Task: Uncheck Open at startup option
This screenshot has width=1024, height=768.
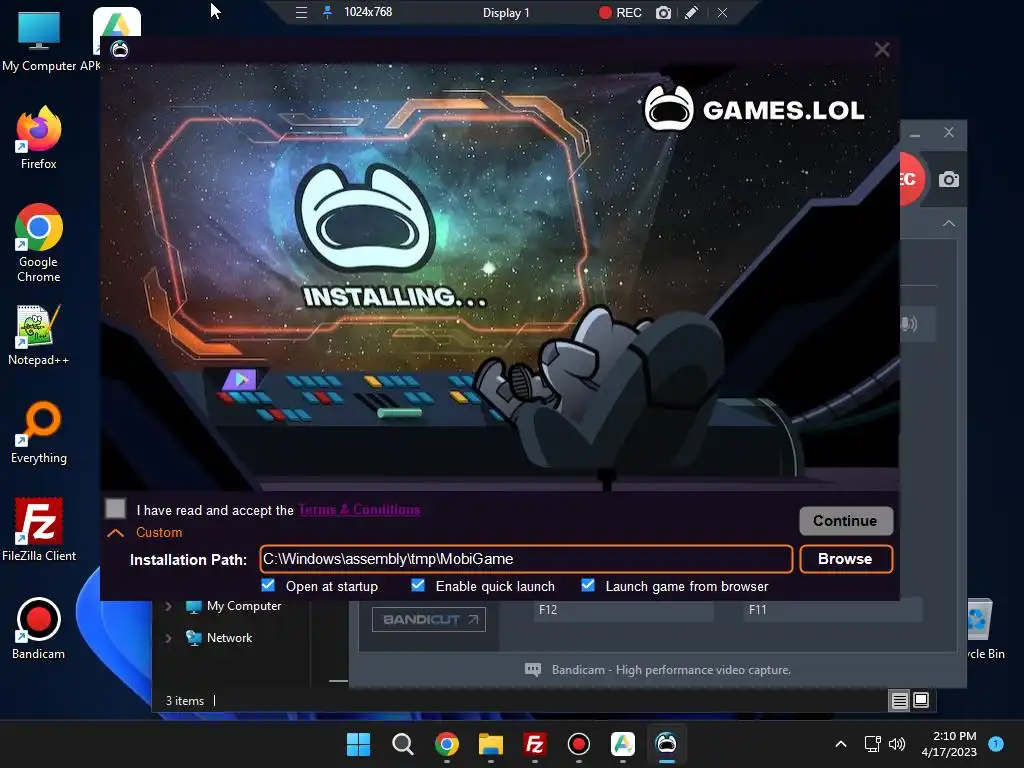Action: pyautogui.click(x=268, y=585)
